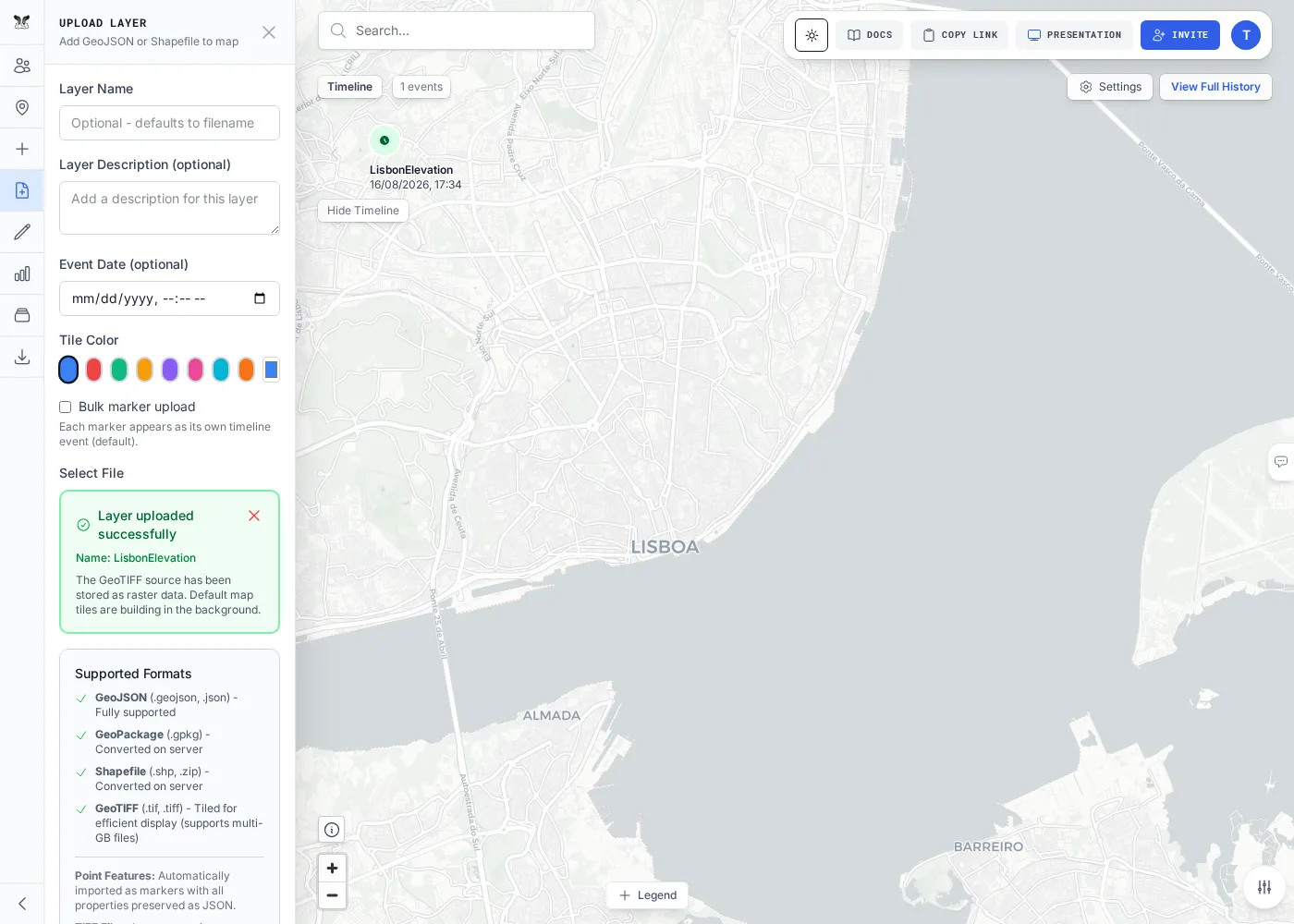Viewport: 1294px width, 924px height.
Task: Open the timeline Settings button
Action: 1110,87
